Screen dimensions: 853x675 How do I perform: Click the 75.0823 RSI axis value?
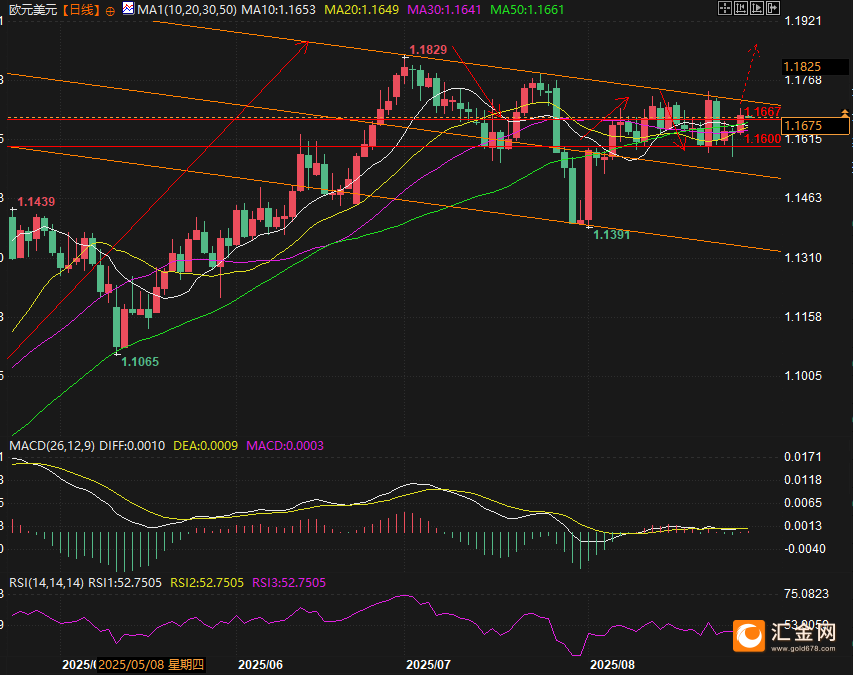click(806, 594)
